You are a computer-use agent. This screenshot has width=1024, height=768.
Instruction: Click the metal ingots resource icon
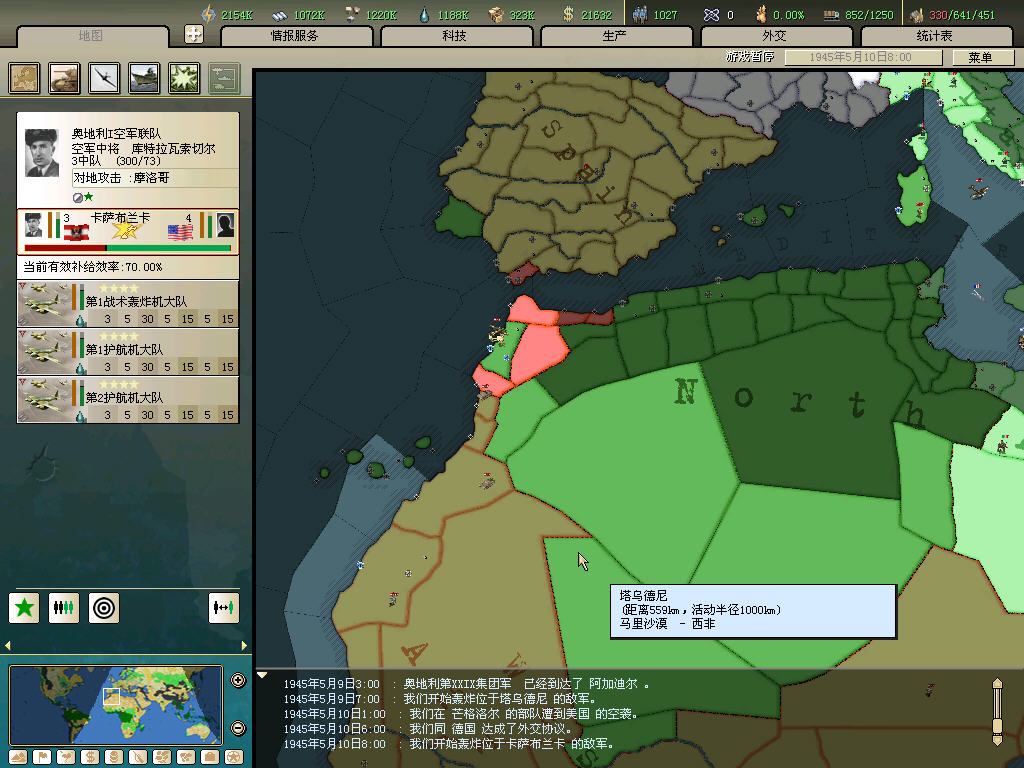(280, 14)
